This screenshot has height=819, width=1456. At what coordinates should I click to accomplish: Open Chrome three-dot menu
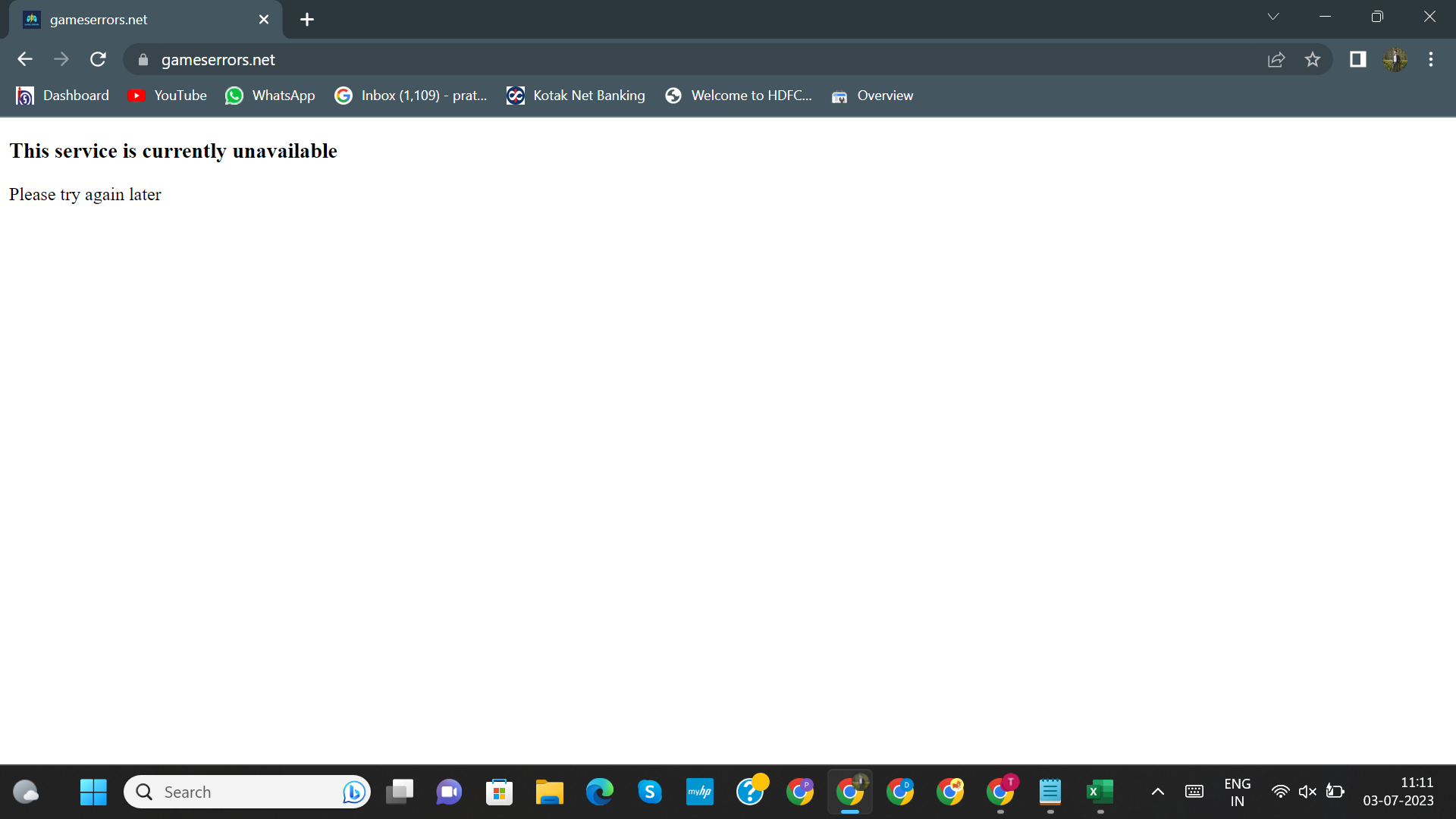coord(1431,59)
